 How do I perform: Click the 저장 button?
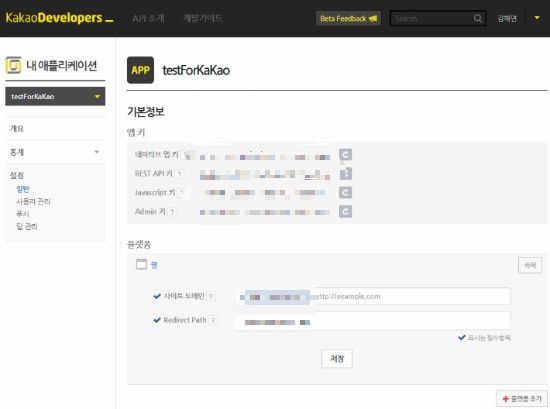pyautogui.click(x=337, y=358)
